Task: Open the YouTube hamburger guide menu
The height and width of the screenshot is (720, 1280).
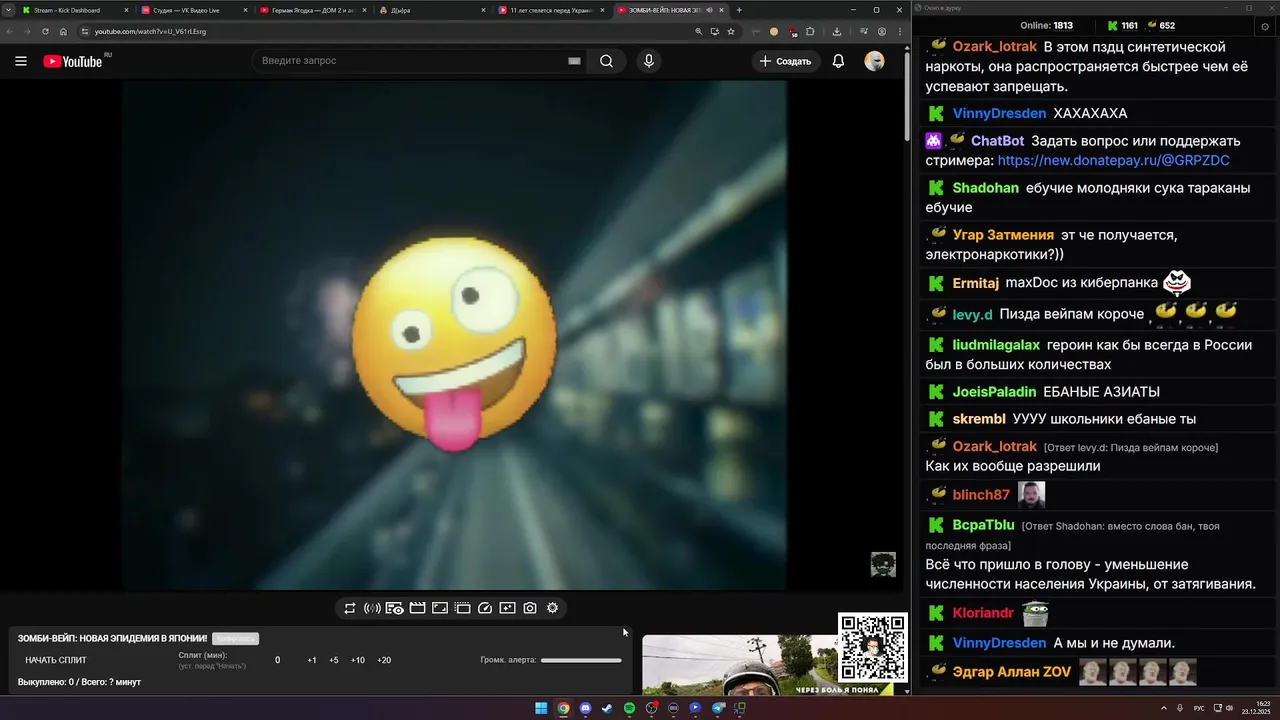Action: pyautogui.click(x=21, y=61)
